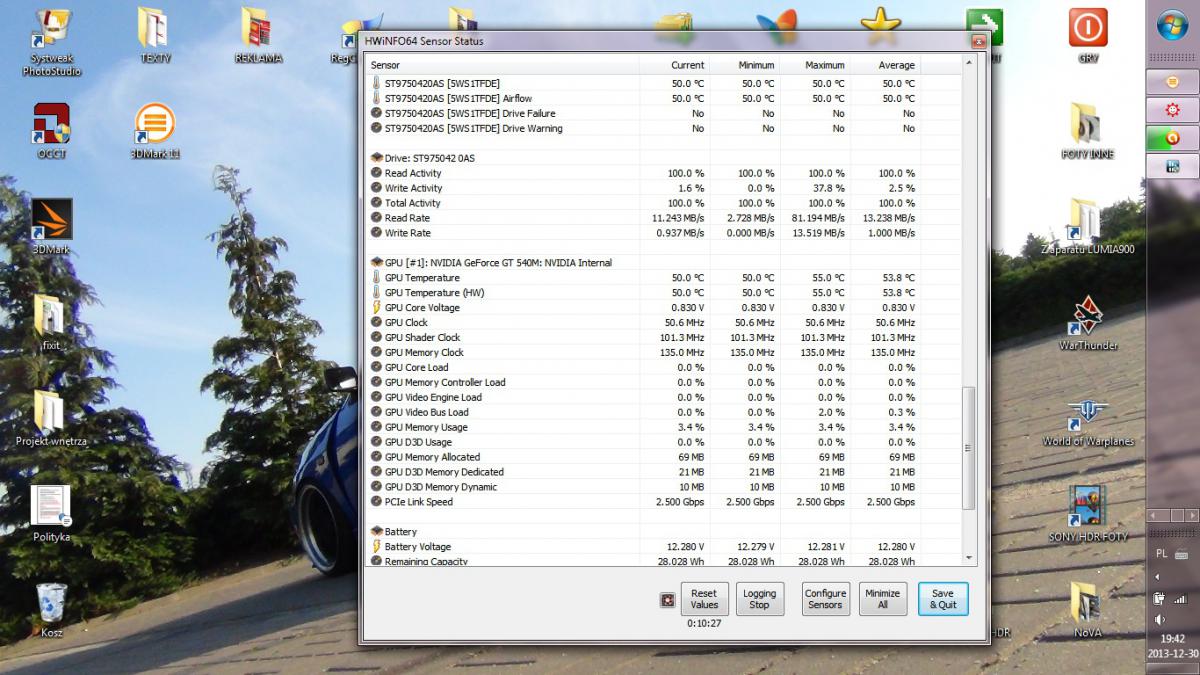1200x675 pixels.
Task: Click the HWiNFO taskbar button
Action: point(1172,166)
